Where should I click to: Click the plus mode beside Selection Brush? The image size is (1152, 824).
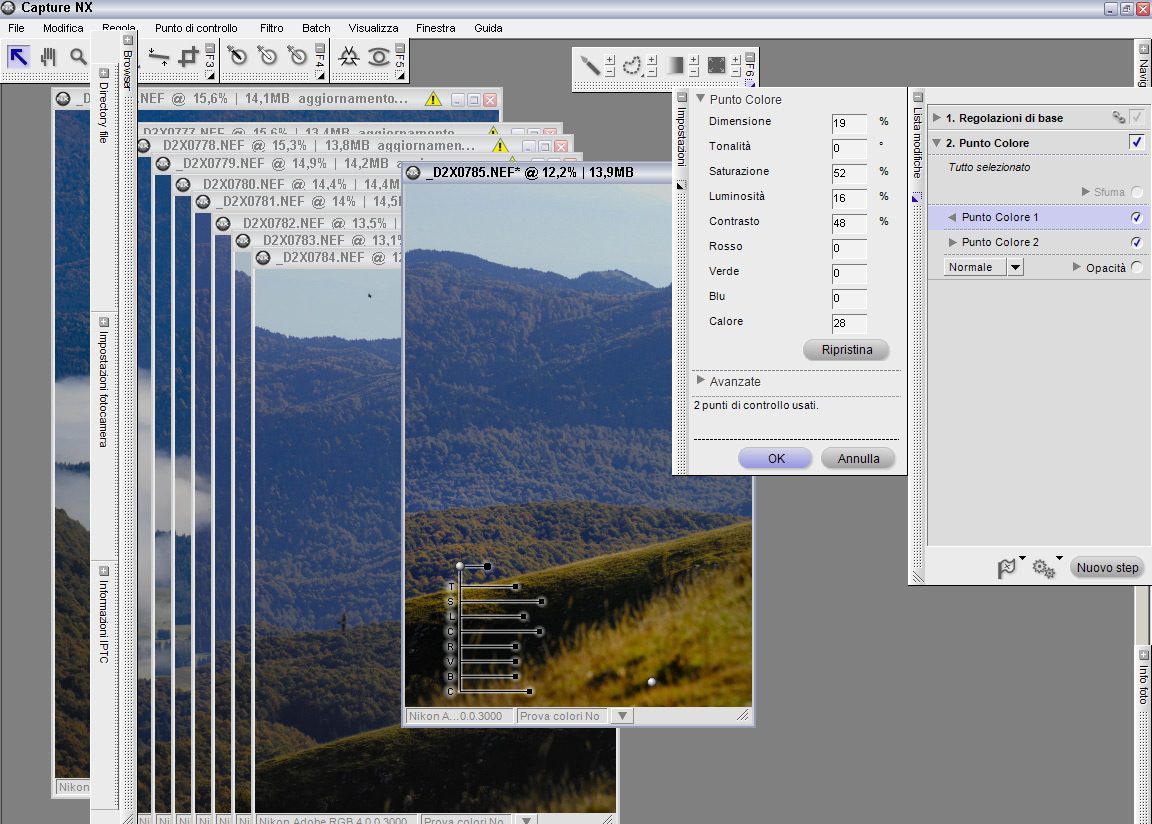(x=610, y=59)
